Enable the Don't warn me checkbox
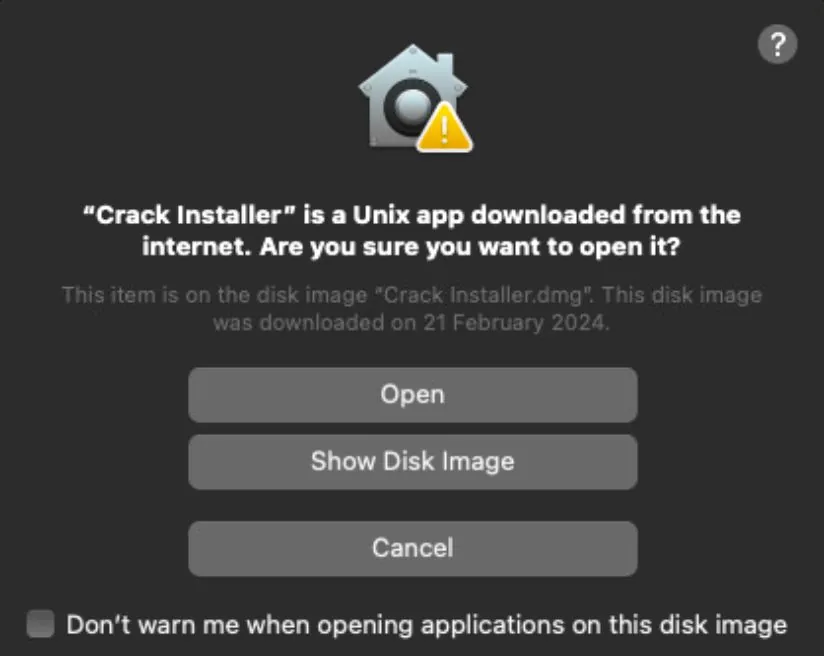 (41, 625)
